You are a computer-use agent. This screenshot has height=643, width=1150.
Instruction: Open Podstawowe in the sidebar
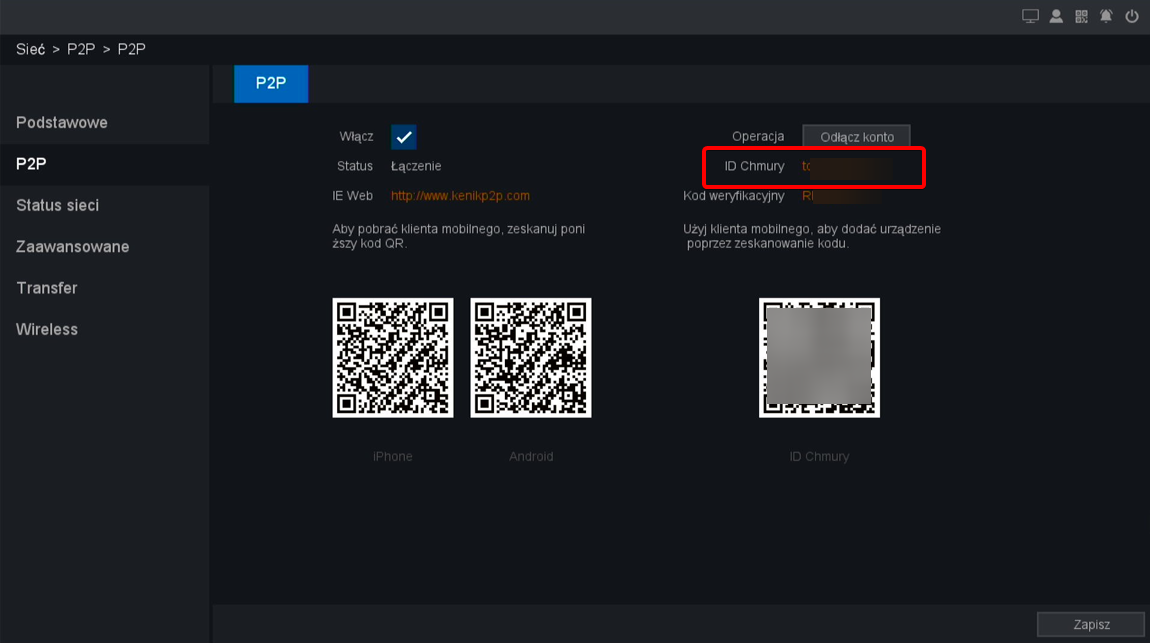(105, 122)
